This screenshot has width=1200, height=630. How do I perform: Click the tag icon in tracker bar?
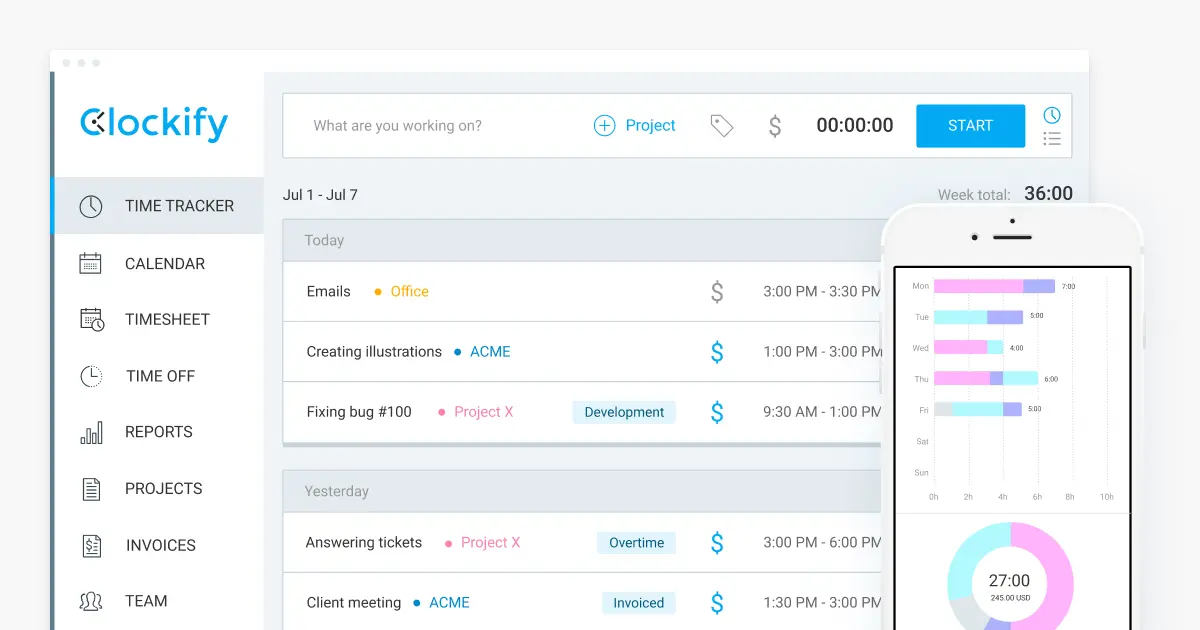[721, 125]
